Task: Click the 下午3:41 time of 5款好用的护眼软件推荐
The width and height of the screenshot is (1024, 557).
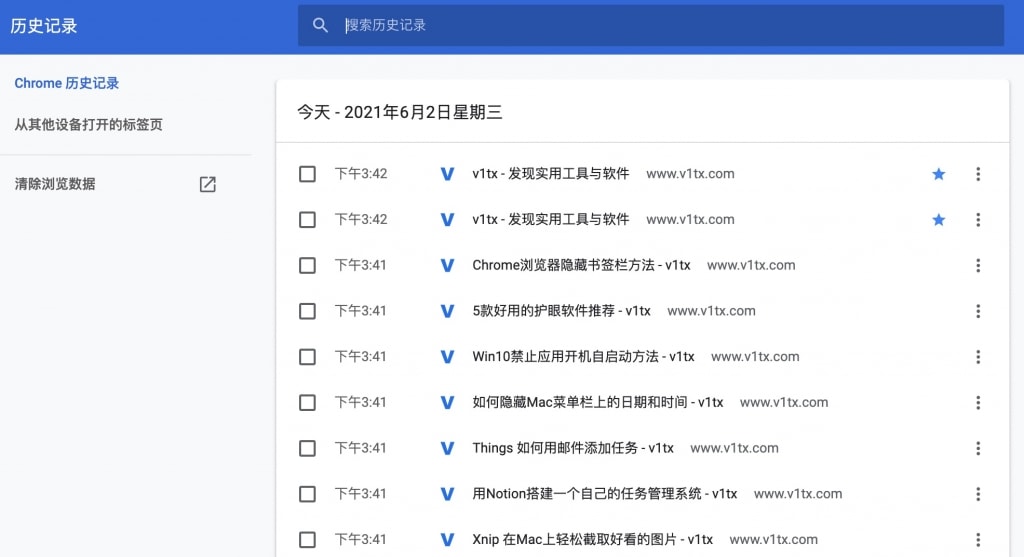Action: [x=360, y=311]
